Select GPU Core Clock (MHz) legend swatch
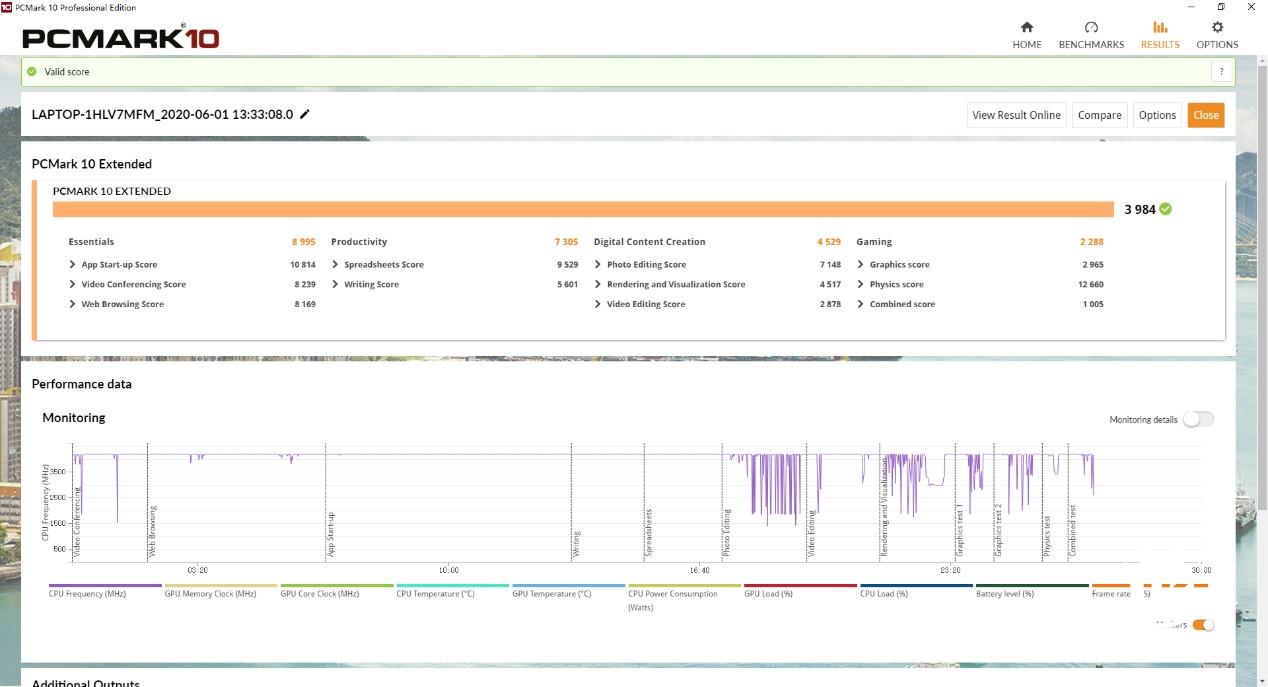 (337, 586)
